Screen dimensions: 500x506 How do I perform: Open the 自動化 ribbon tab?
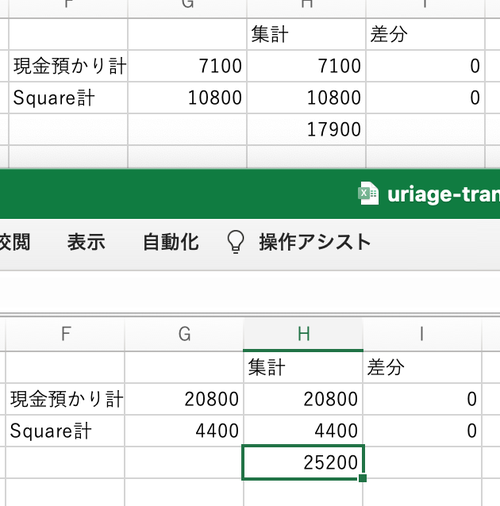[x=171, y=242]
